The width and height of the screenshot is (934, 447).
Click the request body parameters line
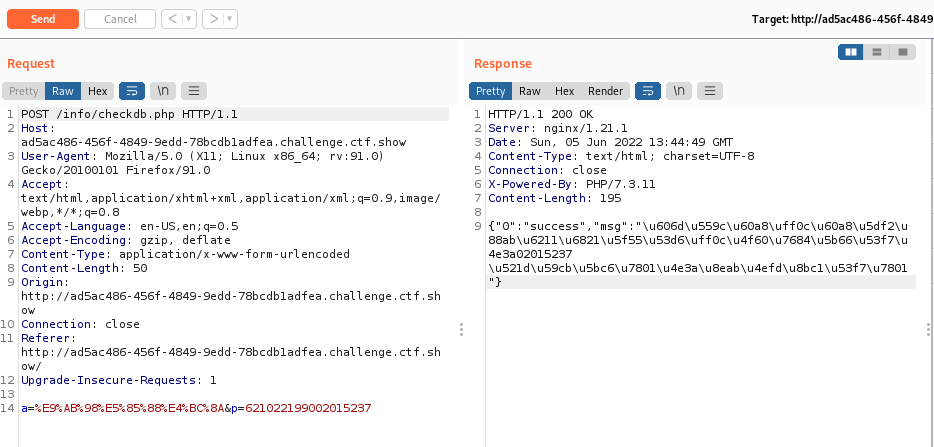[x=196, y=408]
